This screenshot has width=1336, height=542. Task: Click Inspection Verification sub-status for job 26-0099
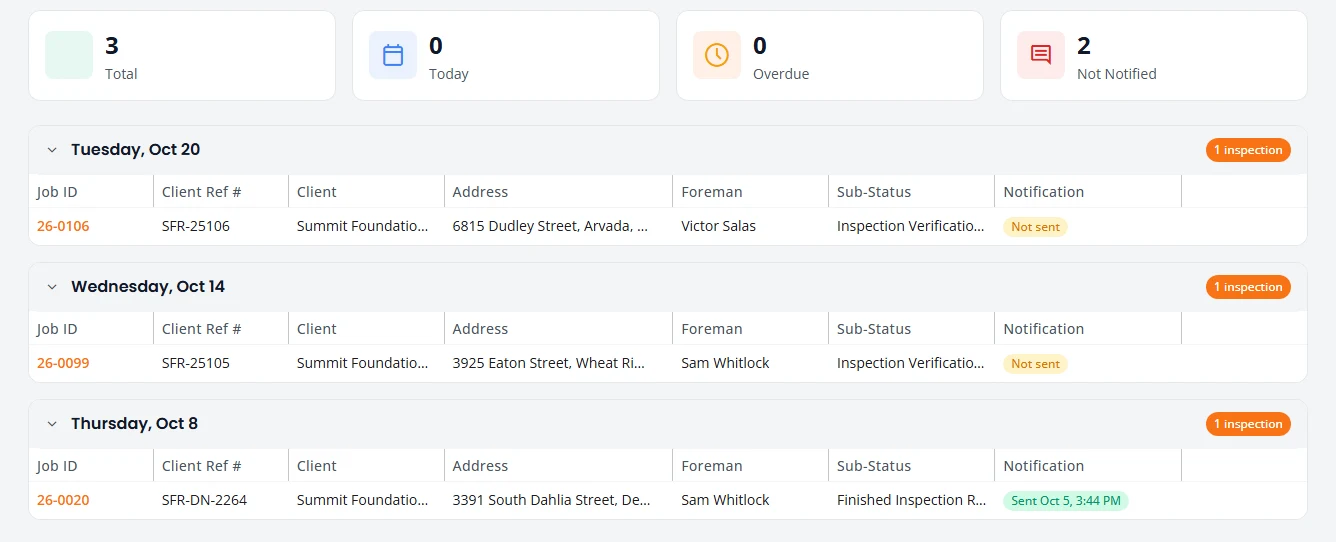click(x=911, y=363)
